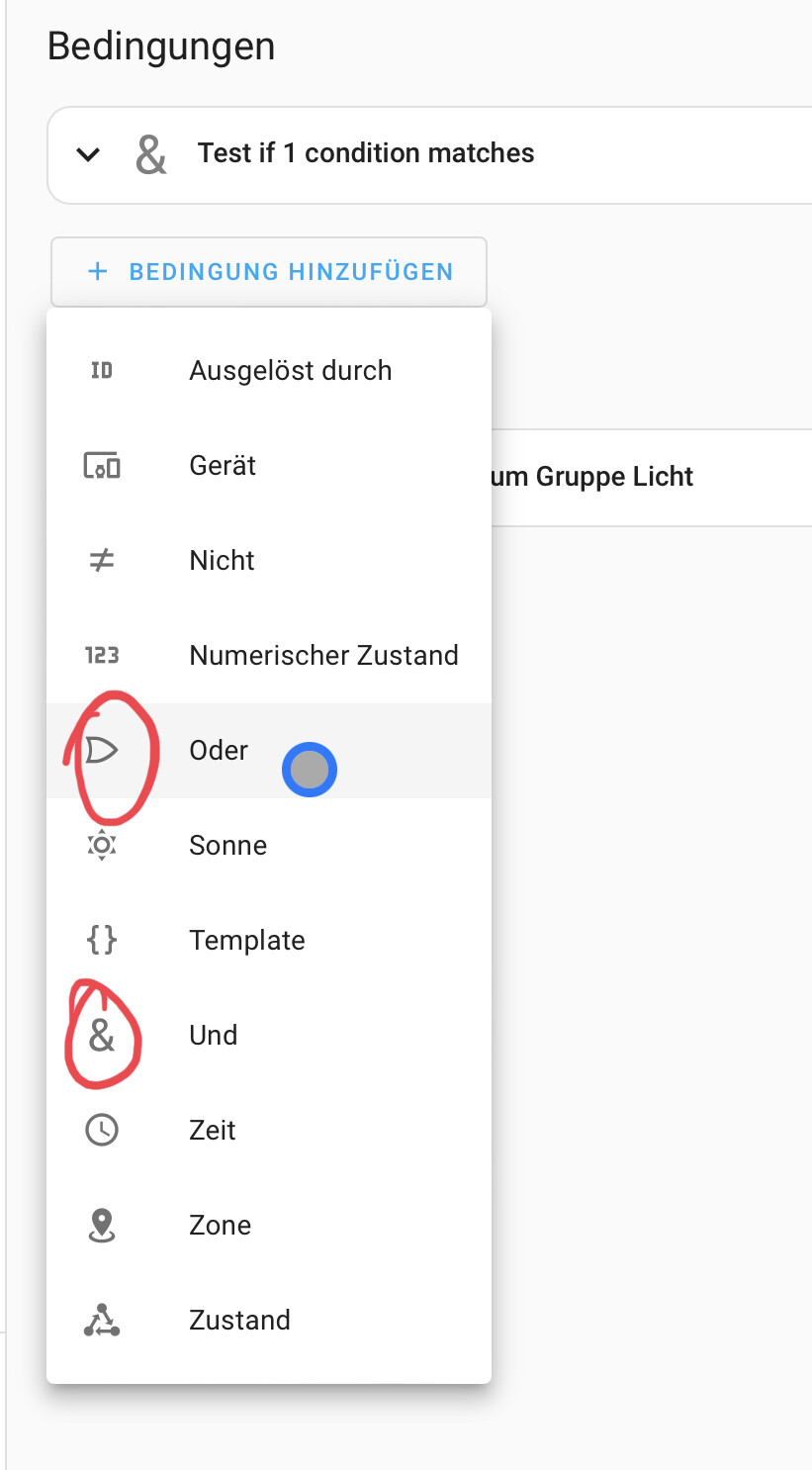The height and width of the screenshot is (1470, 812).
Task: Click the map pin icon beside Zone
Action: pyautogui.click(x=102, y=1225)
